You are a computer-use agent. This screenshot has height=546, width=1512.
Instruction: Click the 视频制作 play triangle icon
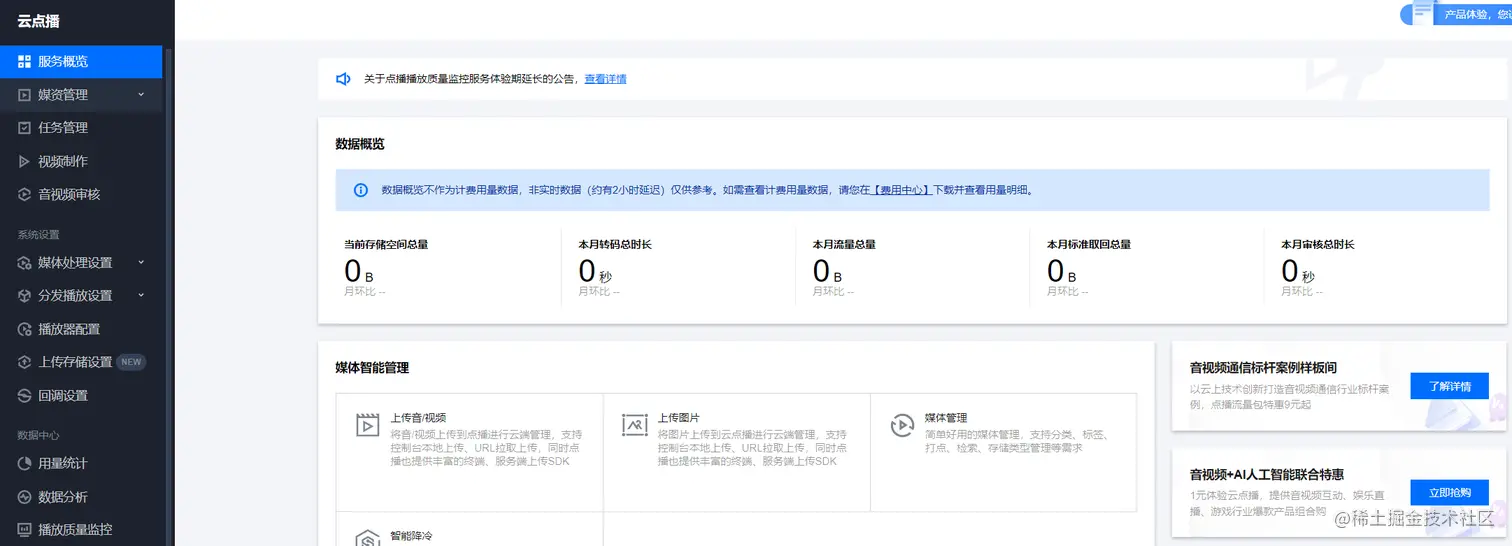(25, 161)
